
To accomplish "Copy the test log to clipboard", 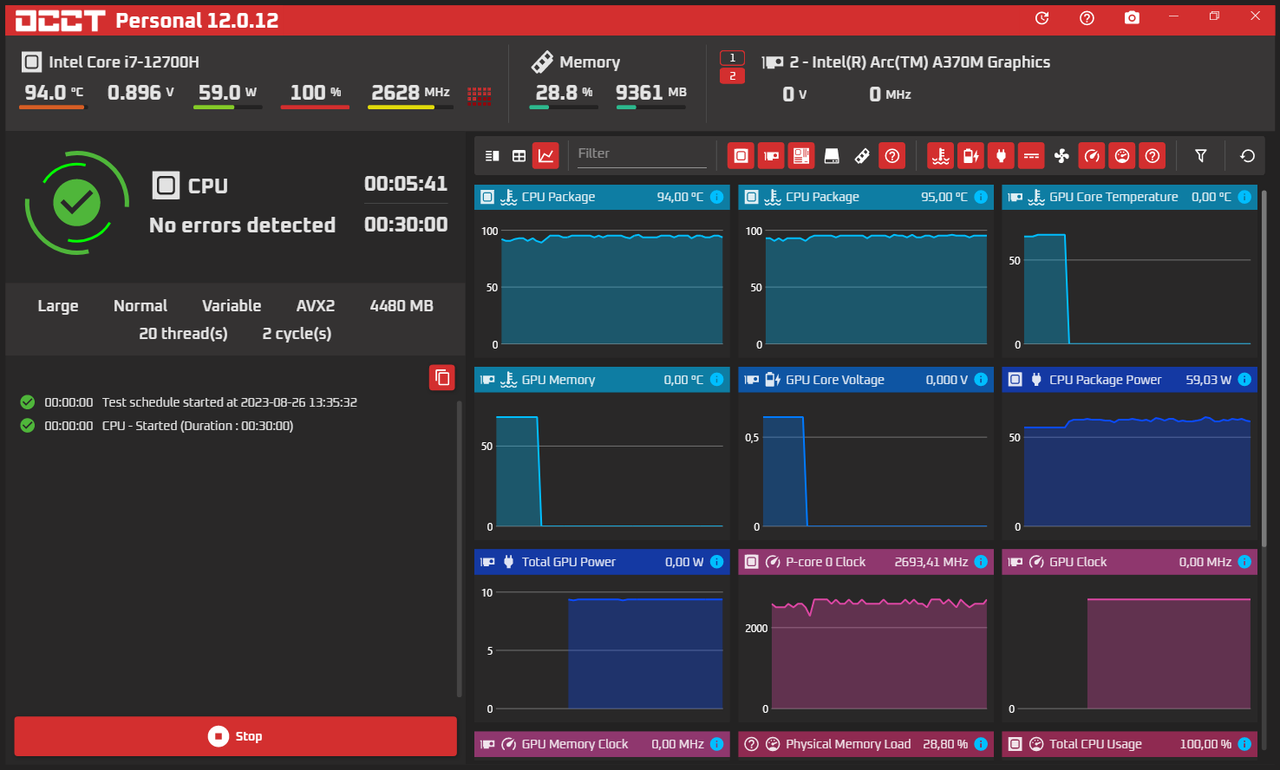I will point(442,377).
